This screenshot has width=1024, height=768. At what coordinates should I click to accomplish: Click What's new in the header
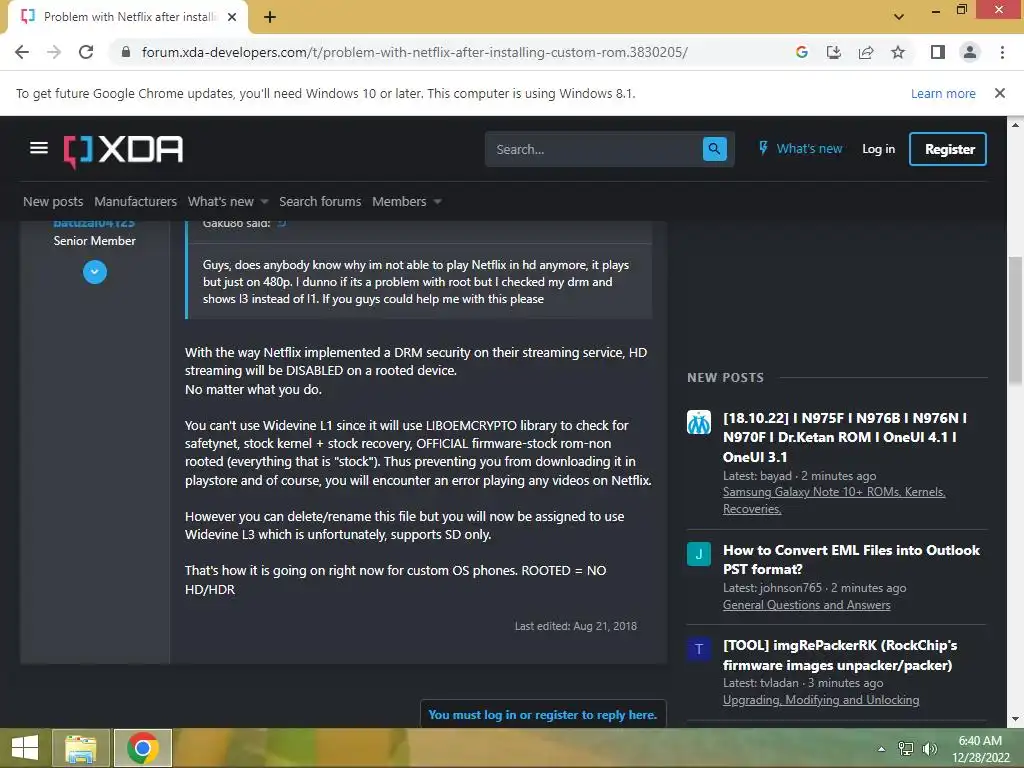[x=809, y=148]
